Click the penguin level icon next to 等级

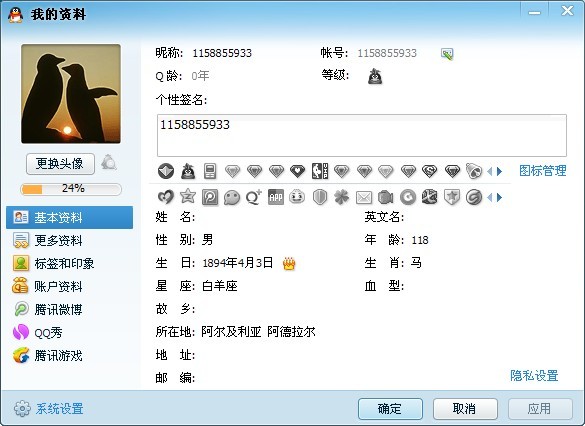pos(375,76)
